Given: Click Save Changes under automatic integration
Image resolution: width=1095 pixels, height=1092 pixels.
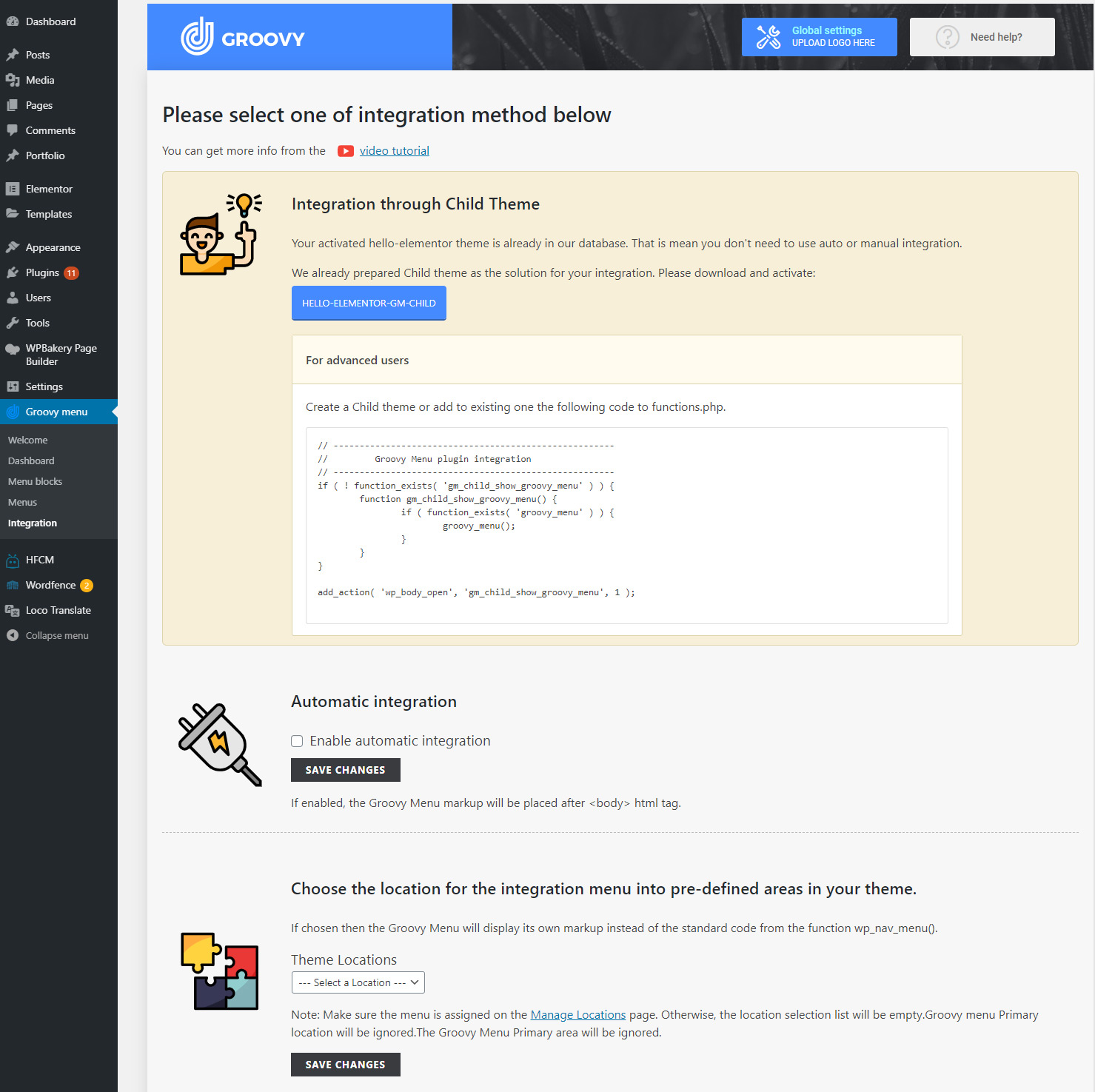Looking at the screenshot, I should click(345, 770).
